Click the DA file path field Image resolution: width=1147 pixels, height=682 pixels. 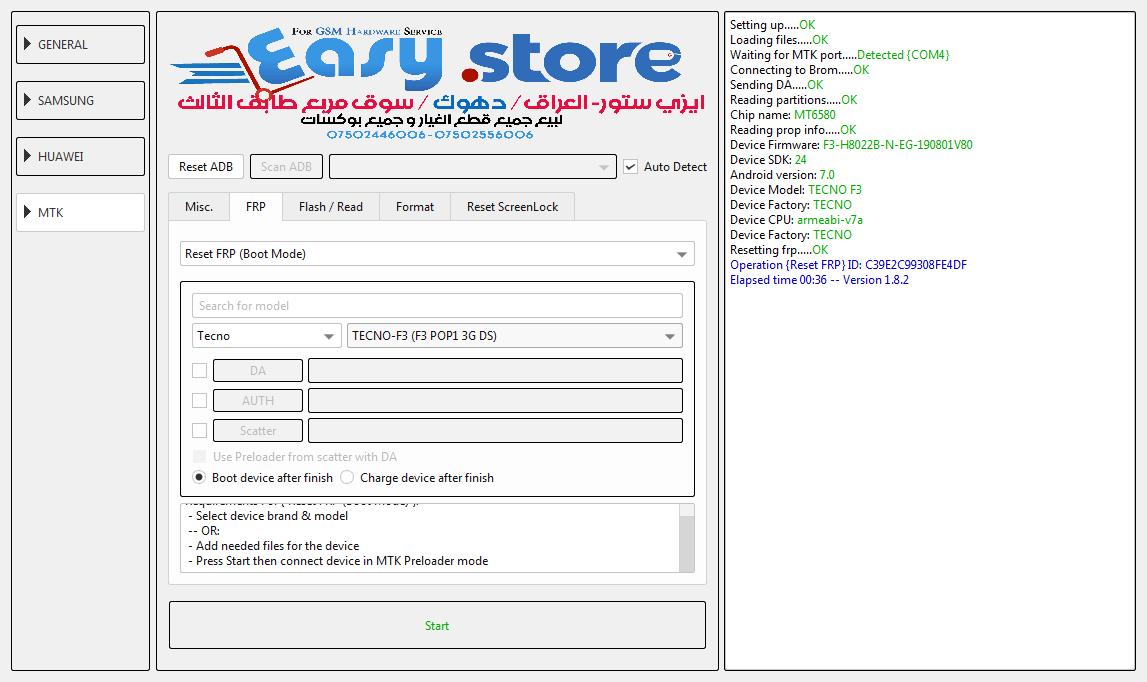coord(495,371)
